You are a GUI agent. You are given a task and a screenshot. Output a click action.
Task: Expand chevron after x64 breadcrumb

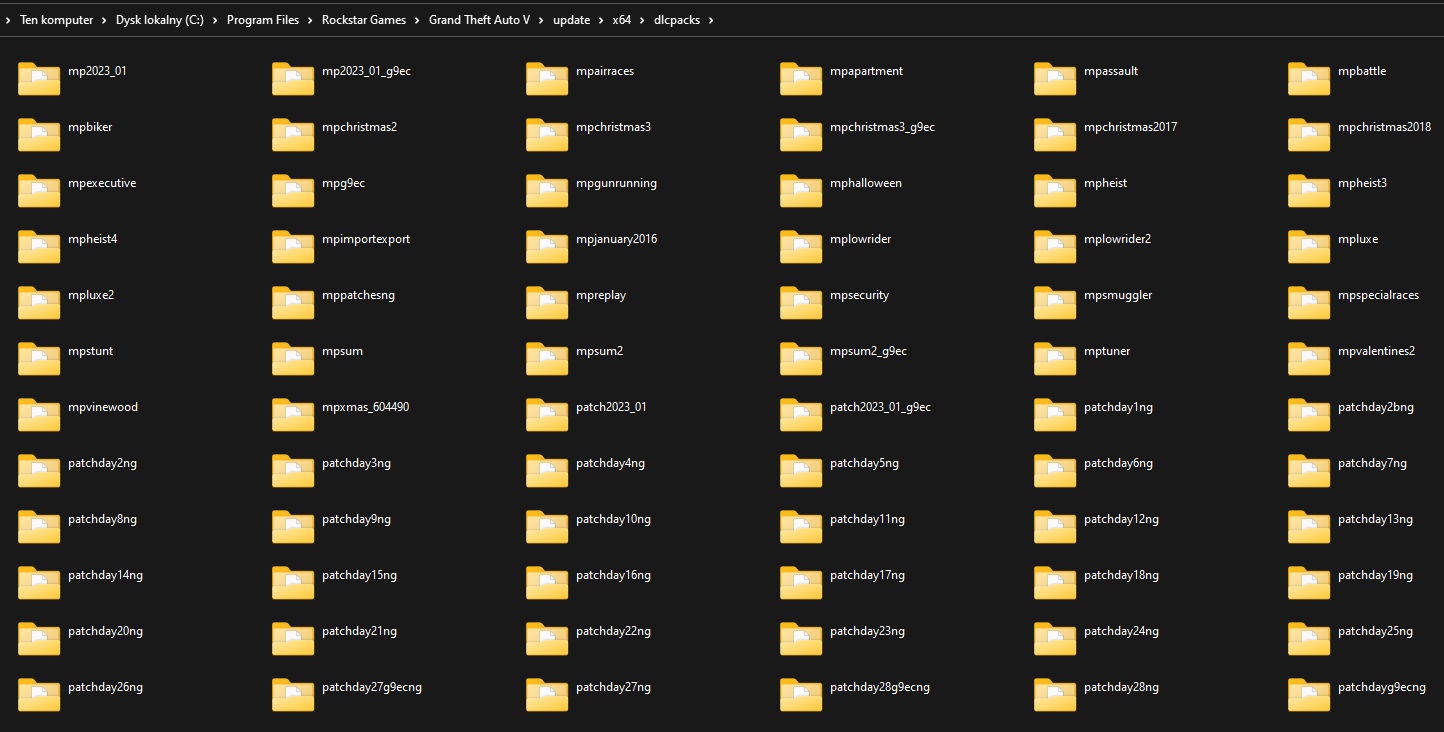point(642,20)
